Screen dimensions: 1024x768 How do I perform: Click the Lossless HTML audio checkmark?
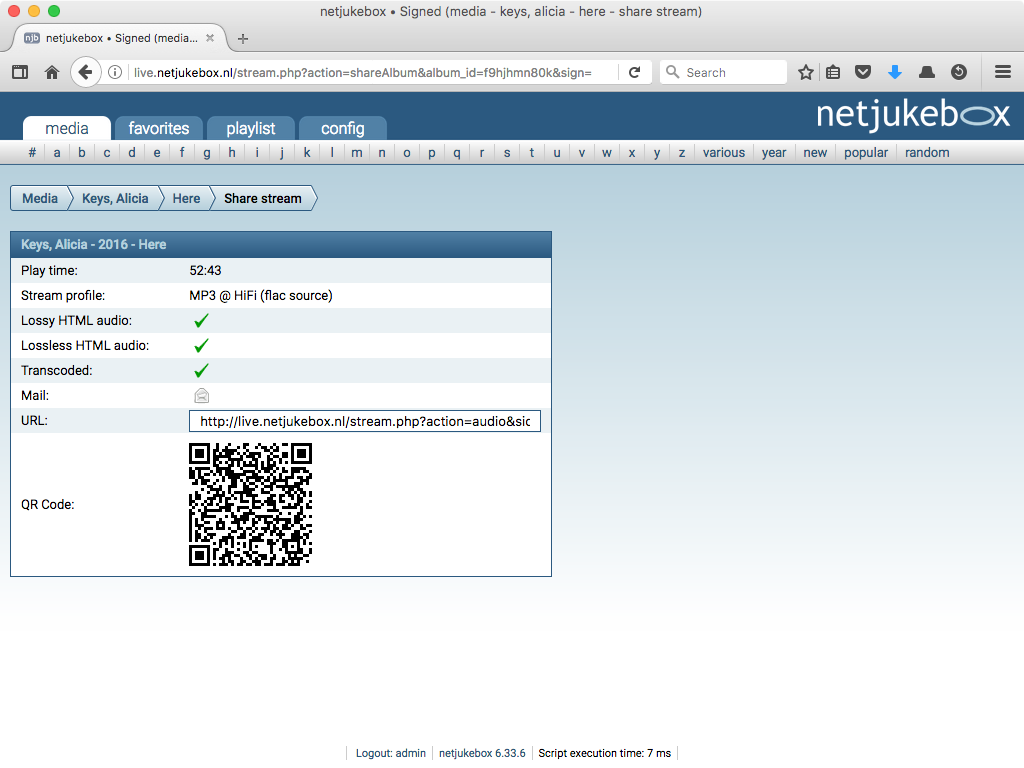pyautogui.click(x=201, y=345)
